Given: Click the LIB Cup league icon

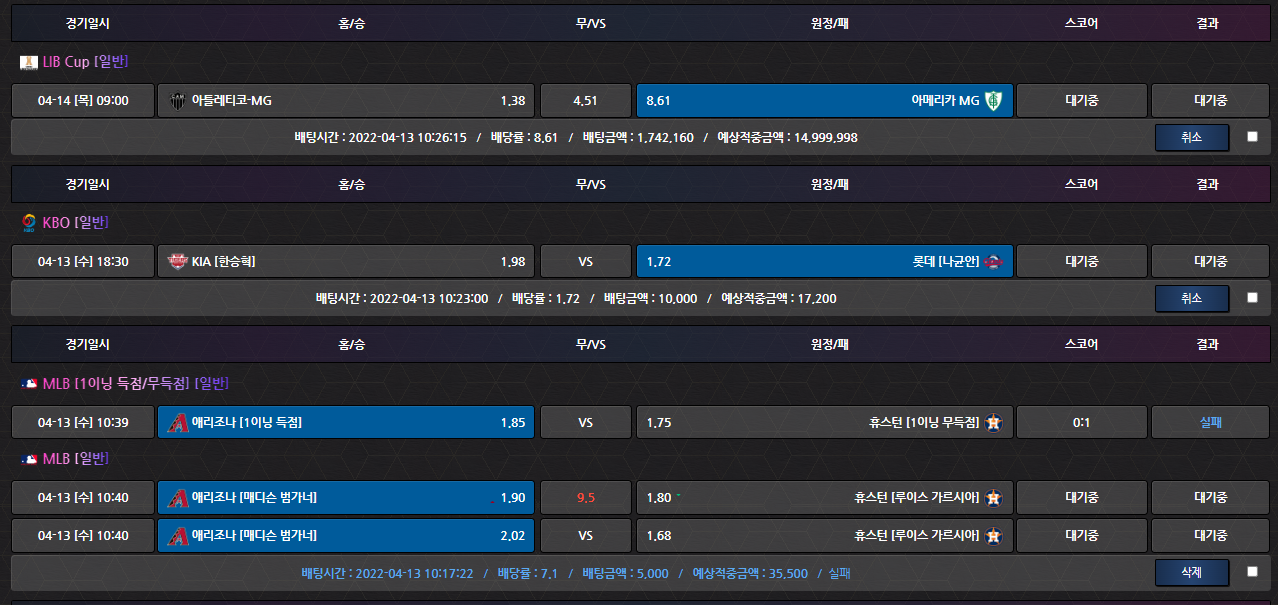Looking at the screenshot, I should pyautogui.click(x=28, y=62).
